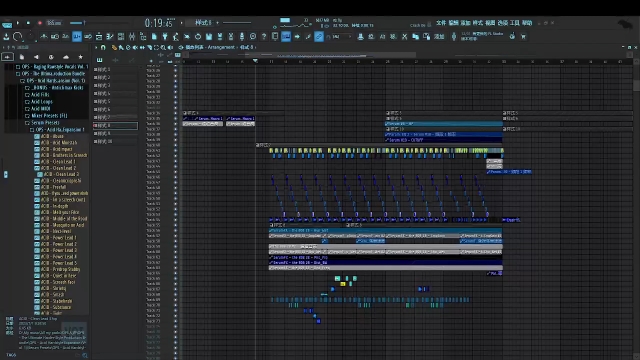
Task: Click the shopping cart store icon
Action: [x=524, y=37]
